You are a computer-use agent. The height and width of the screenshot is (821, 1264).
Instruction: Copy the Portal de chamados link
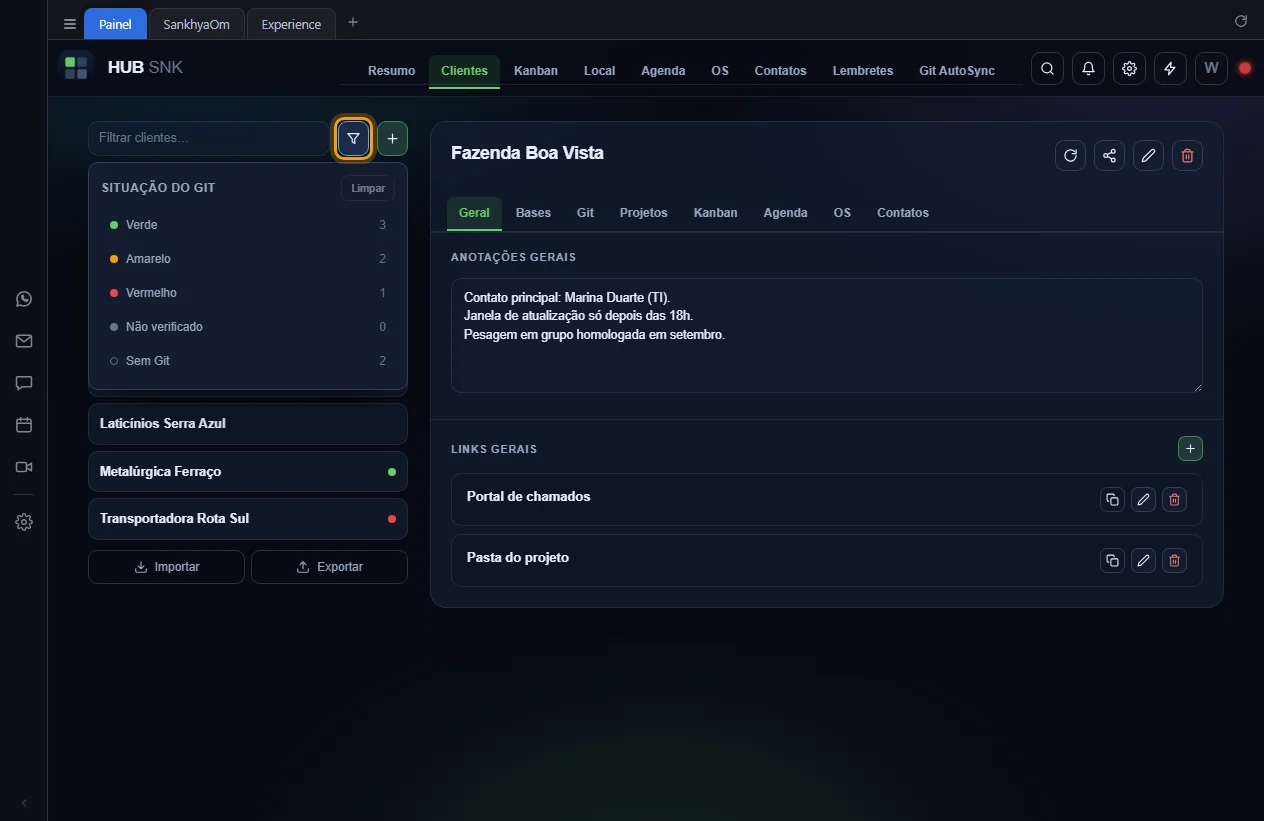[1112, 500]
